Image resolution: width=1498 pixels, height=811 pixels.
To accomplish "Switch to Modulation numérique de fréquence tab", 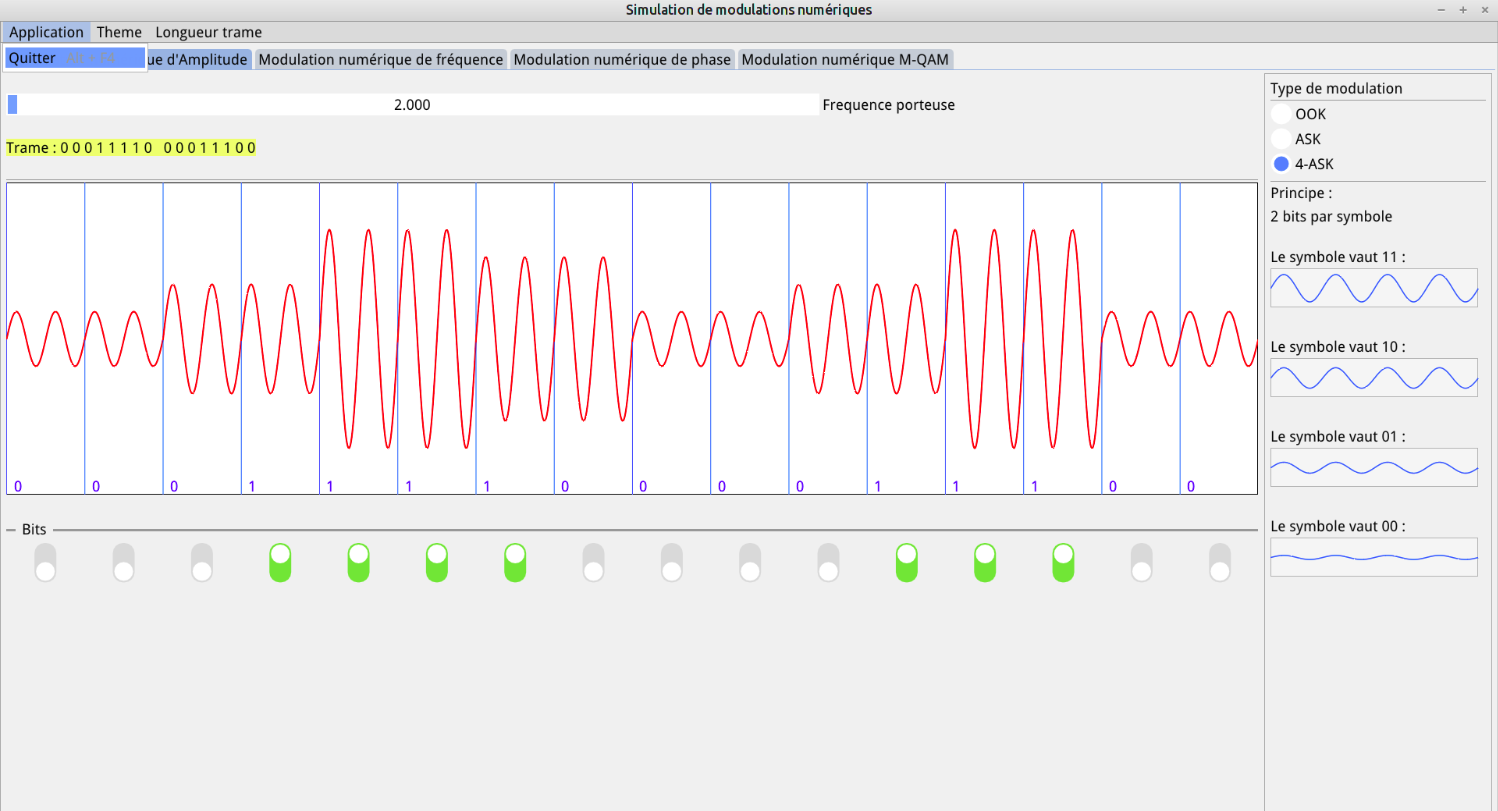I will pos(381,59).
